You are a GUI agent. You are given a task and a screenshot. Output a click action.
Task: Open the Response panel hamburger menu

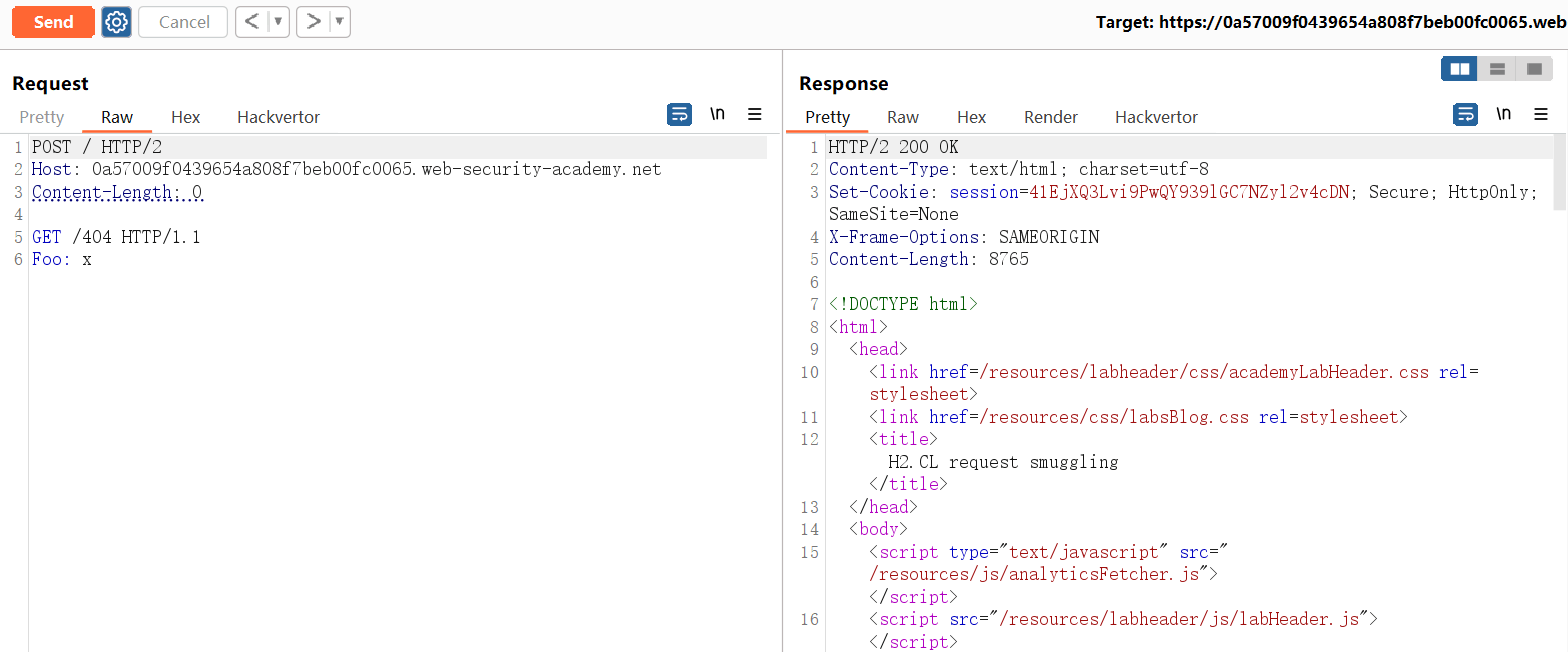[x=1541, y=114]
